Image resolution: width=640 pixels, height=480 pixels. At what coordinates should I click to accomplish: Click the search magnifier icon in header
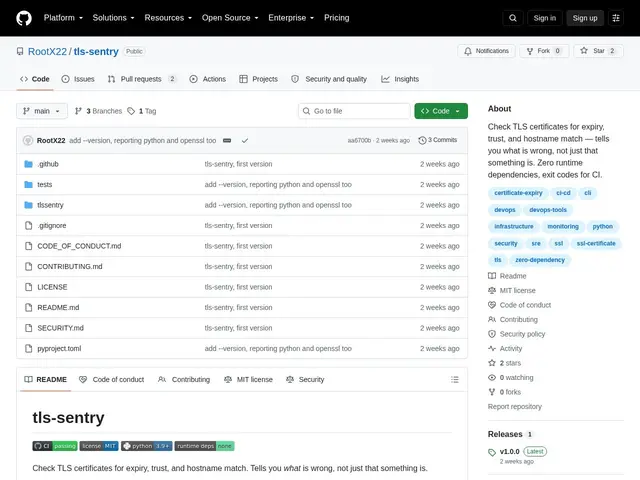click(x=513, y=18)
